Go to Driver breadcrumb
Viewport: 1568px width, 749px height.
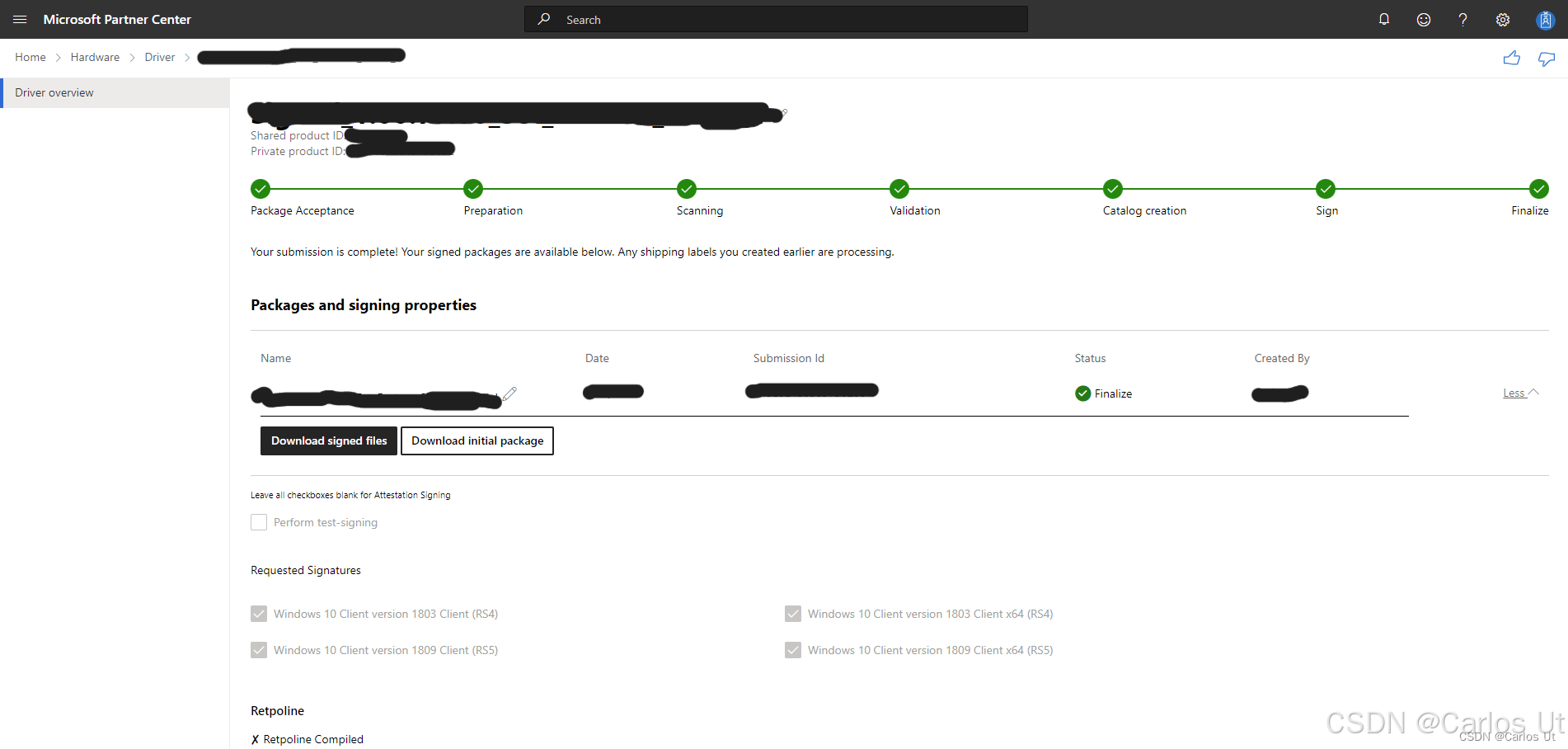pos(160,57)
